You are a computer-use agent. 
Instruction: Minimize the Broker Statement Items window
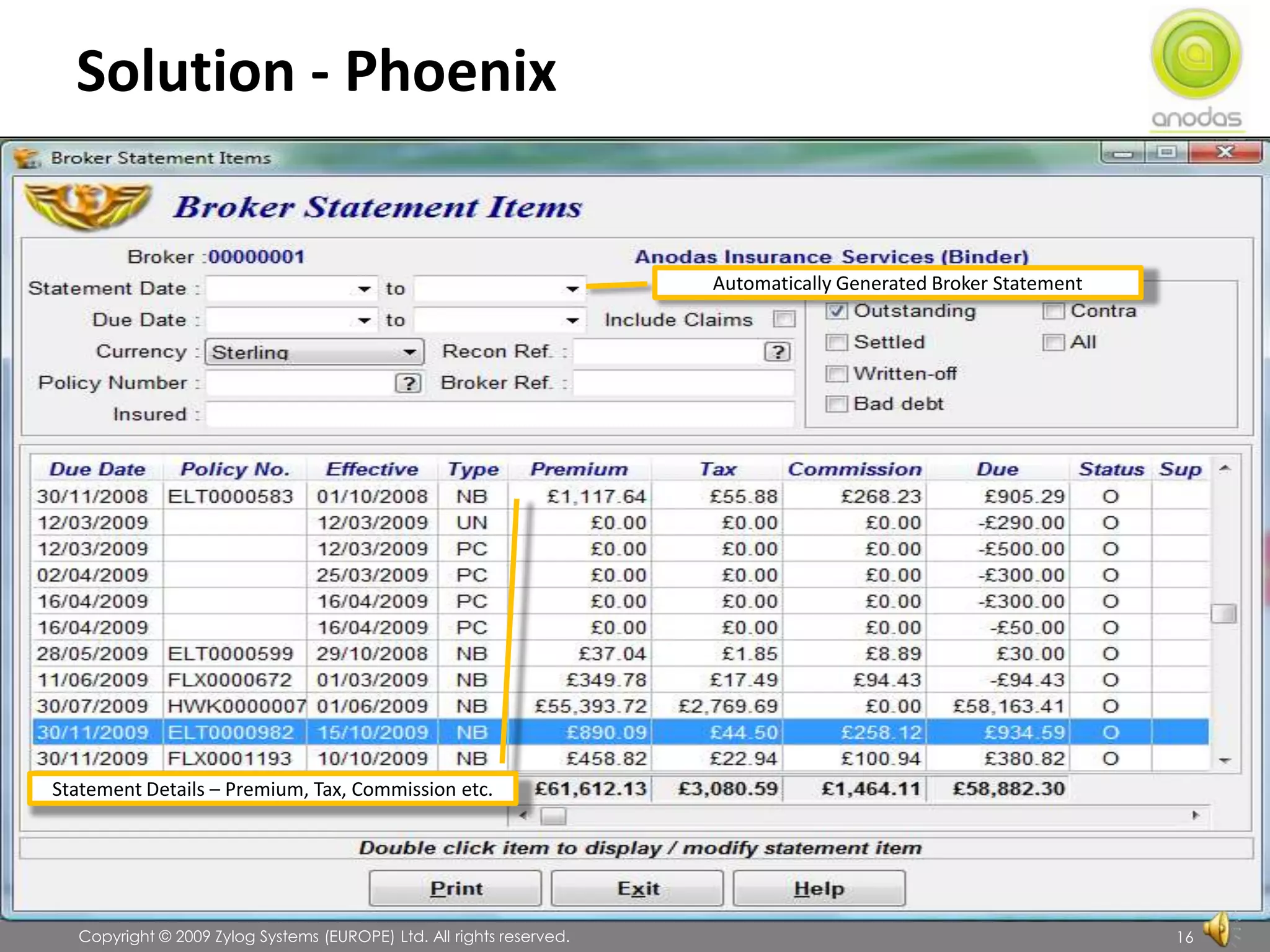click(1122, 152)
